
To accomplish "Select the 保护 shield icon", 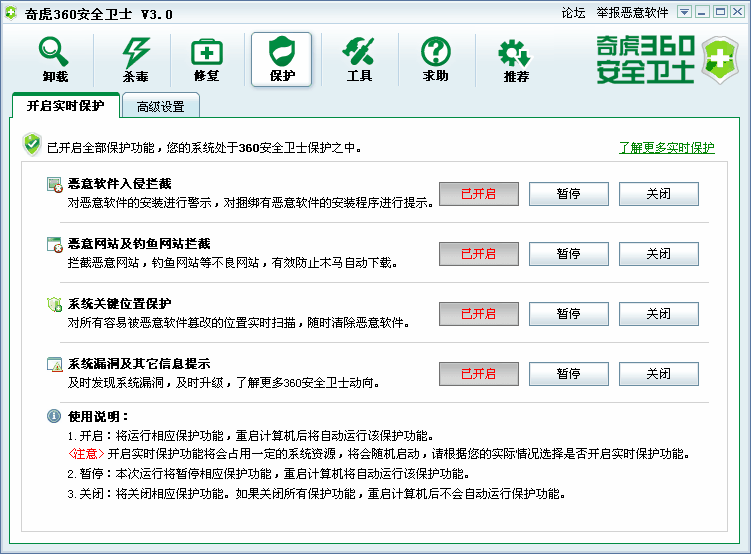I will 282,59.
